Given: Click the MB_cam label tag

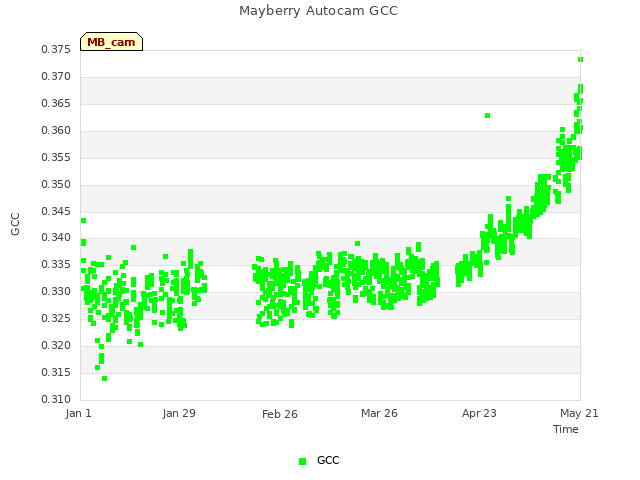Looking at the screenshot, I should pyautogui.click(x=111, y=42).
